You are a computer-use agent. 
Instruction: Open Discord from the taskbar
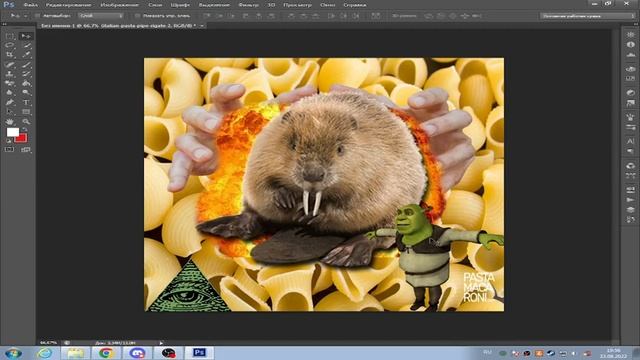click(x=138, y=353)
